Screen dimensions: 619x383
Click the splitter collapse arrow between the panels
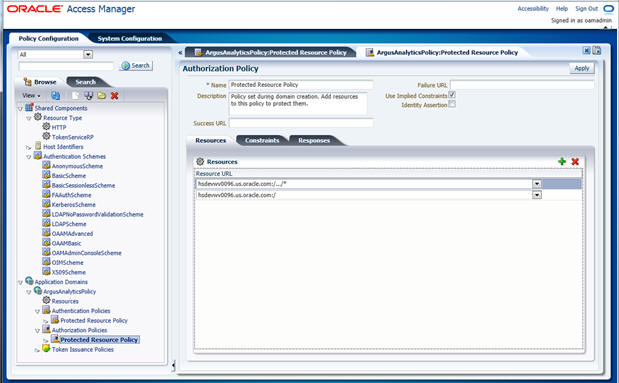point(173,366)
